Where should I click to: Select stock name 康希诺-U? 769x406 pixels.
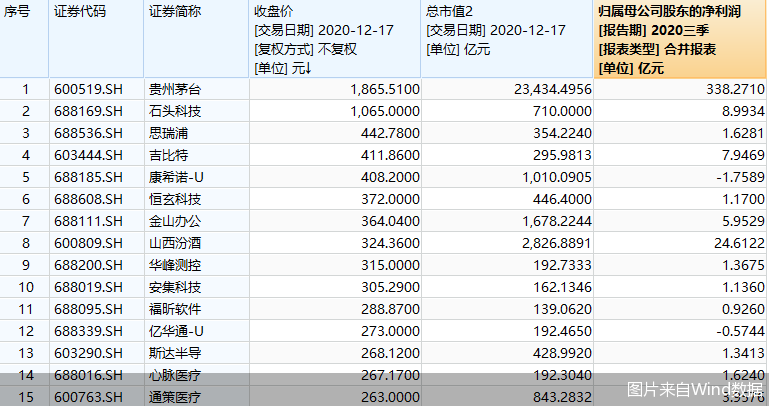click(176, 177)
